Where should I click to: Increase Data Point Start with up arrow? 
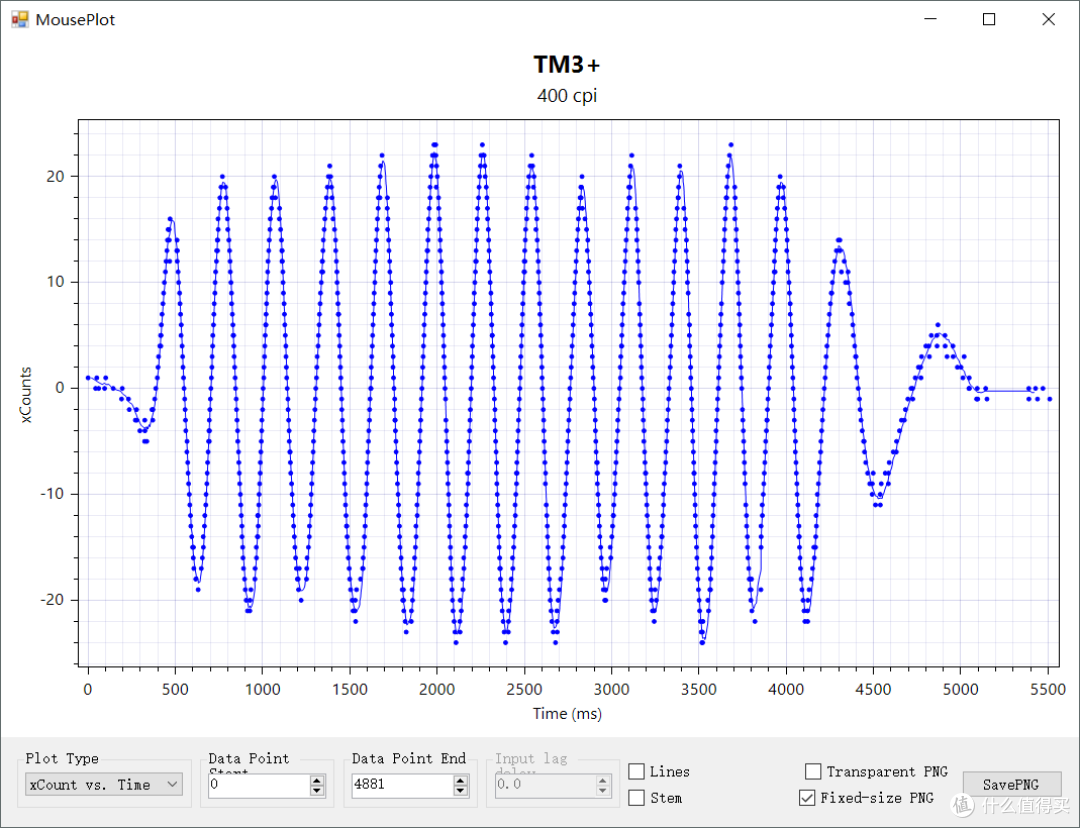(317, 780)
